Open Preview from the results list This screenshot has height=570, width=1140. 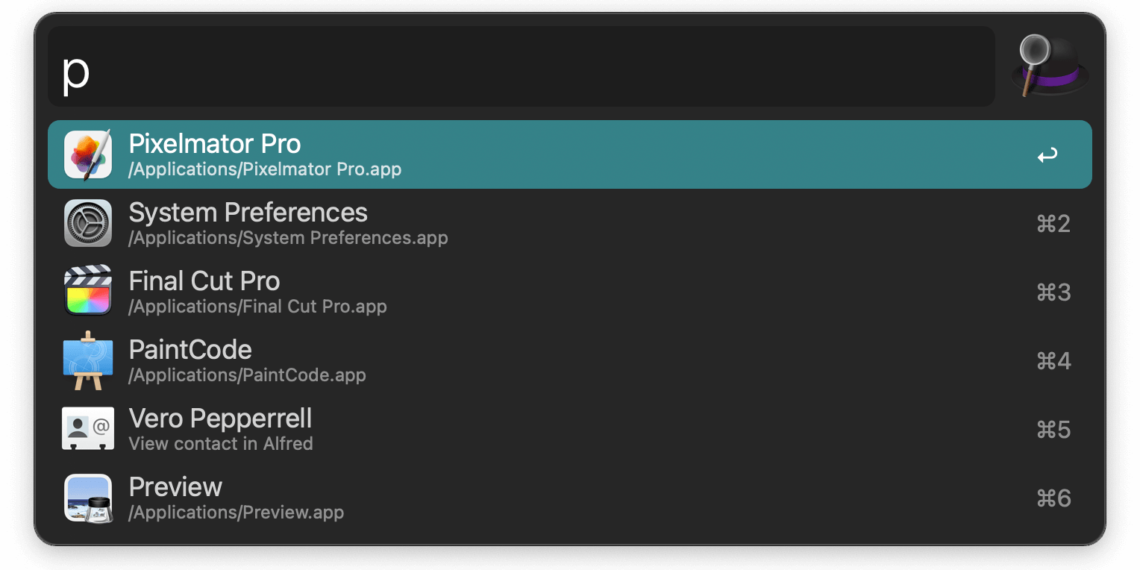[569, 497]
